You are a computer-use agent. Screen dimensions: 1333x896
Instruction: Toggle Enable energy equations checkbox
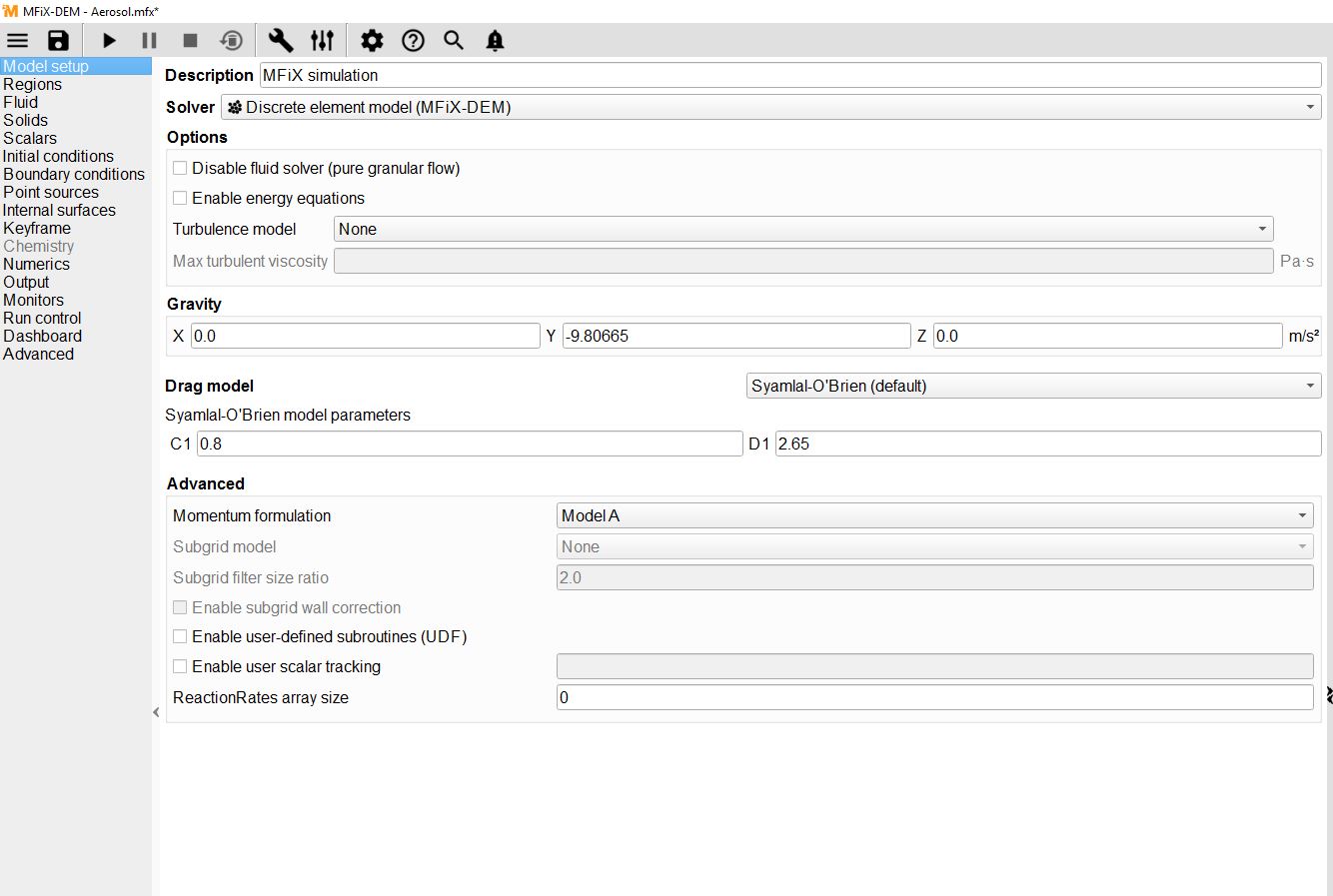point(180,198)
